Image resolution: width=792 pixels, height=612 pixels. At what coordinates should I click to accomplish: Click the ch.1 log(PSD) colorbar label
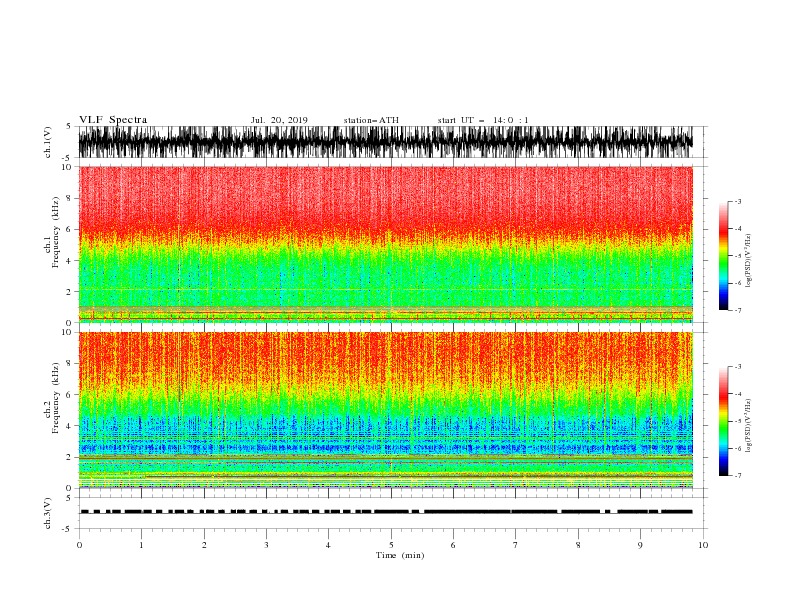(x=748, y=260)
